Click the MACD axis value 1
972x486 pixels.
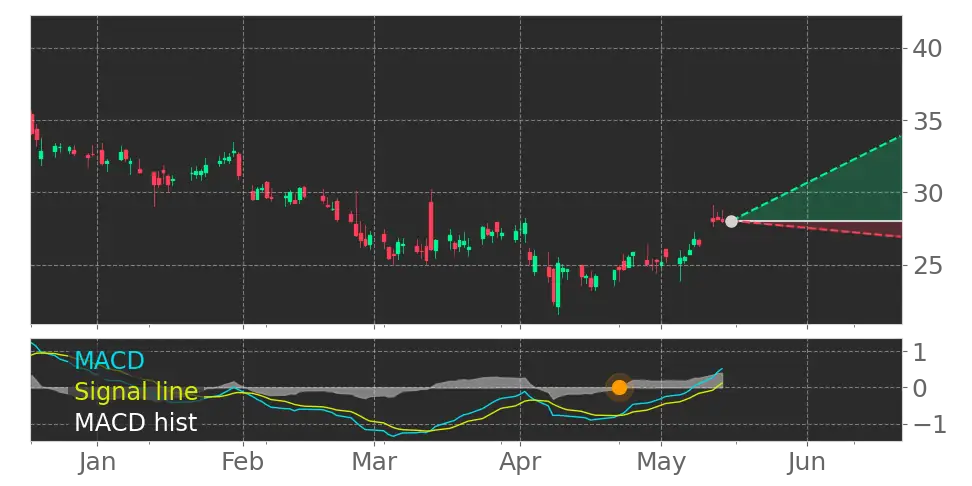919,353
